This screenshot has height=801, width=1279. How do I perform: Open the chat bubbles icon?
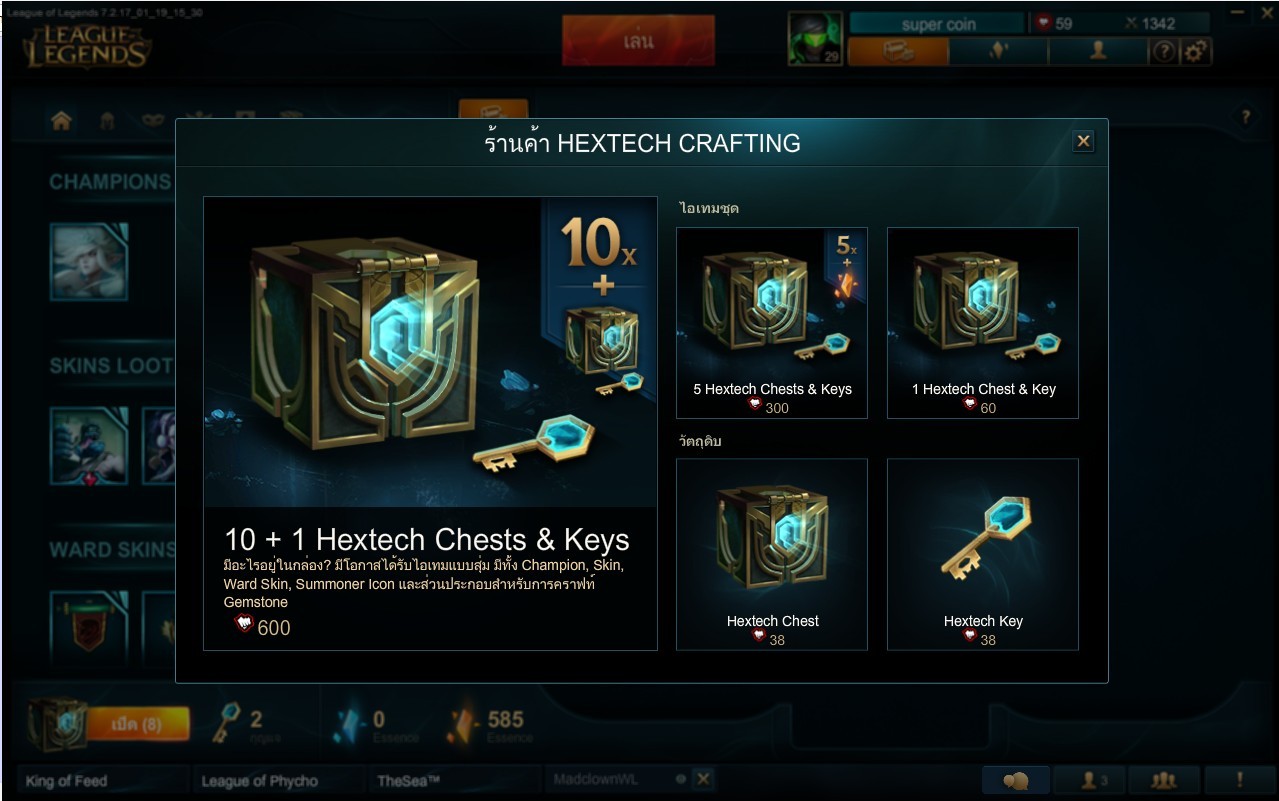coord(1016,780)
